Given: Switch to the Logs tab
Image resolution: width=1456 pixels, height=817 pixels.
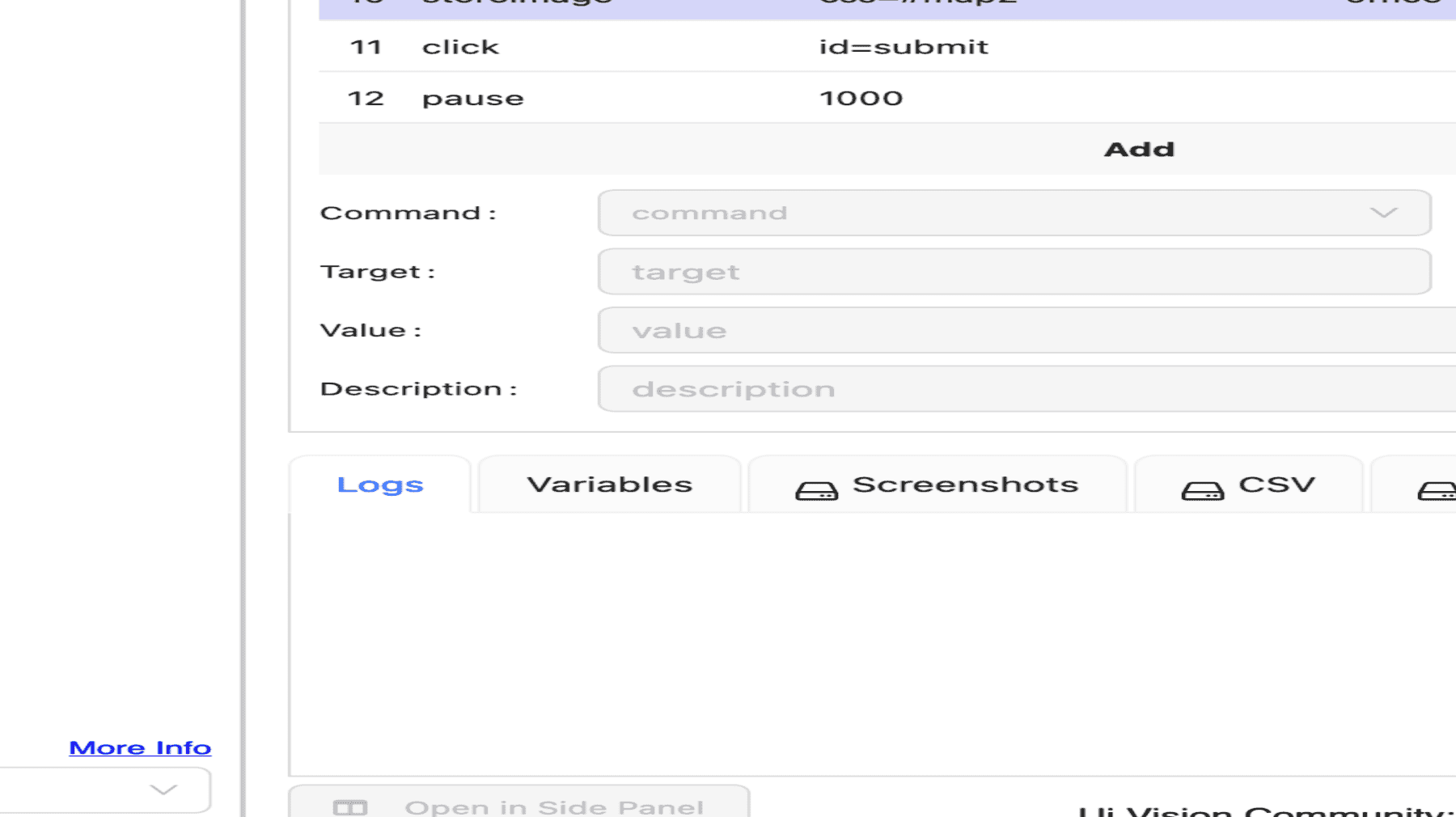Looking at the screenshot, I should pyautogui.click(x=380, y=485).
